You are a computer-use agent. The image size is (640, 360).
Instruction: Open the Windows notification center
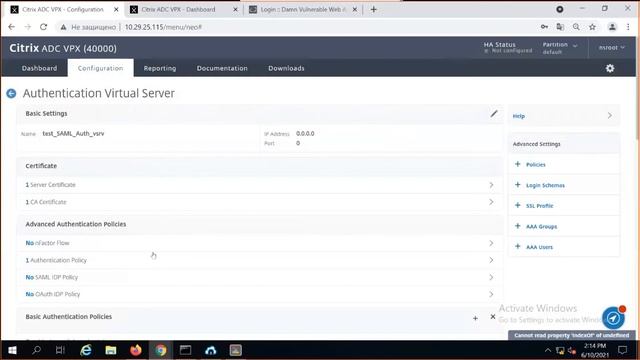pyautogui.click(x=622, y=350)
